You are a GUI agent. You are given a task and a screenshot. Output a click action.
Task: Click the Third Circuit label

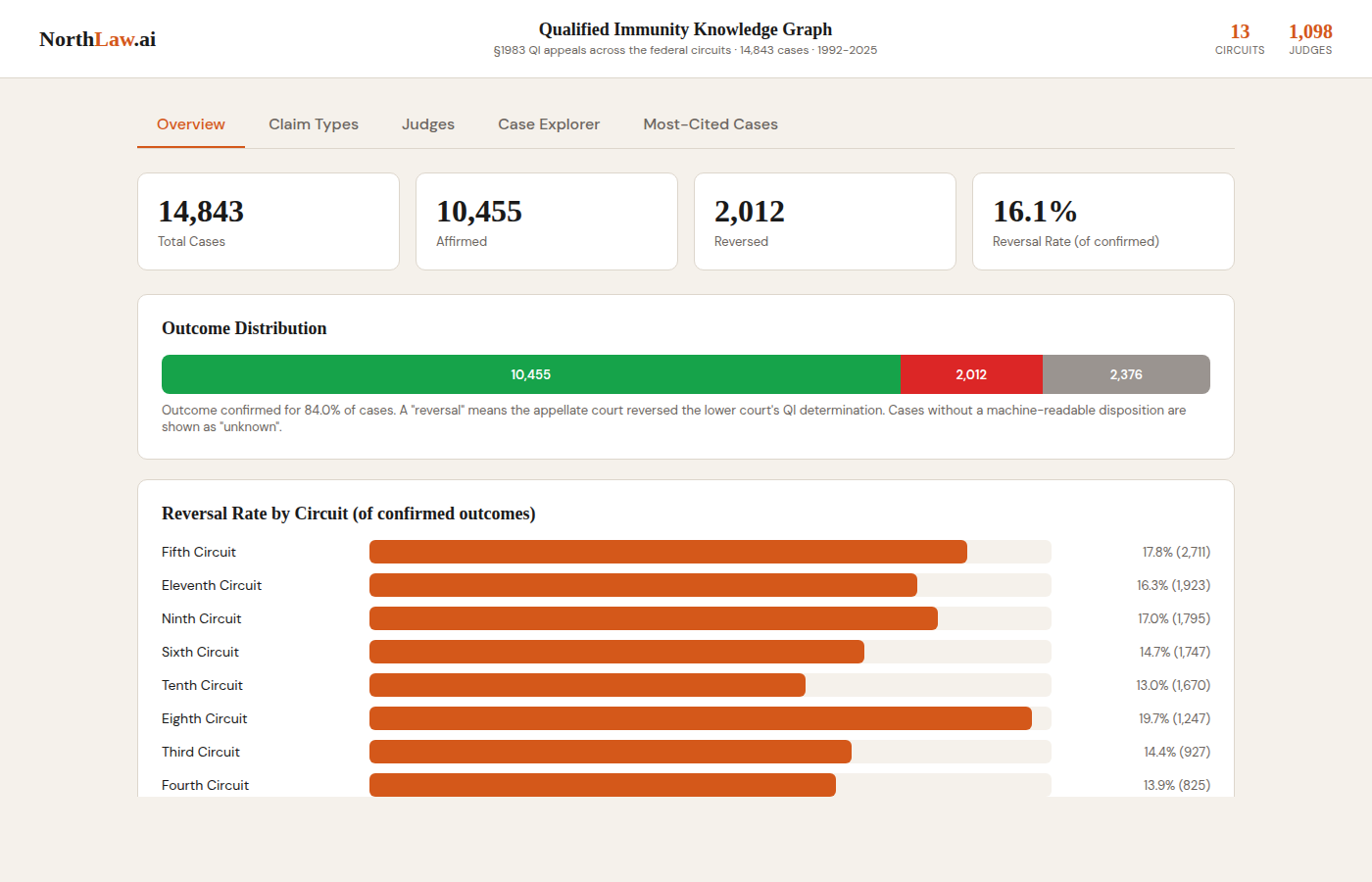[201, 752]
